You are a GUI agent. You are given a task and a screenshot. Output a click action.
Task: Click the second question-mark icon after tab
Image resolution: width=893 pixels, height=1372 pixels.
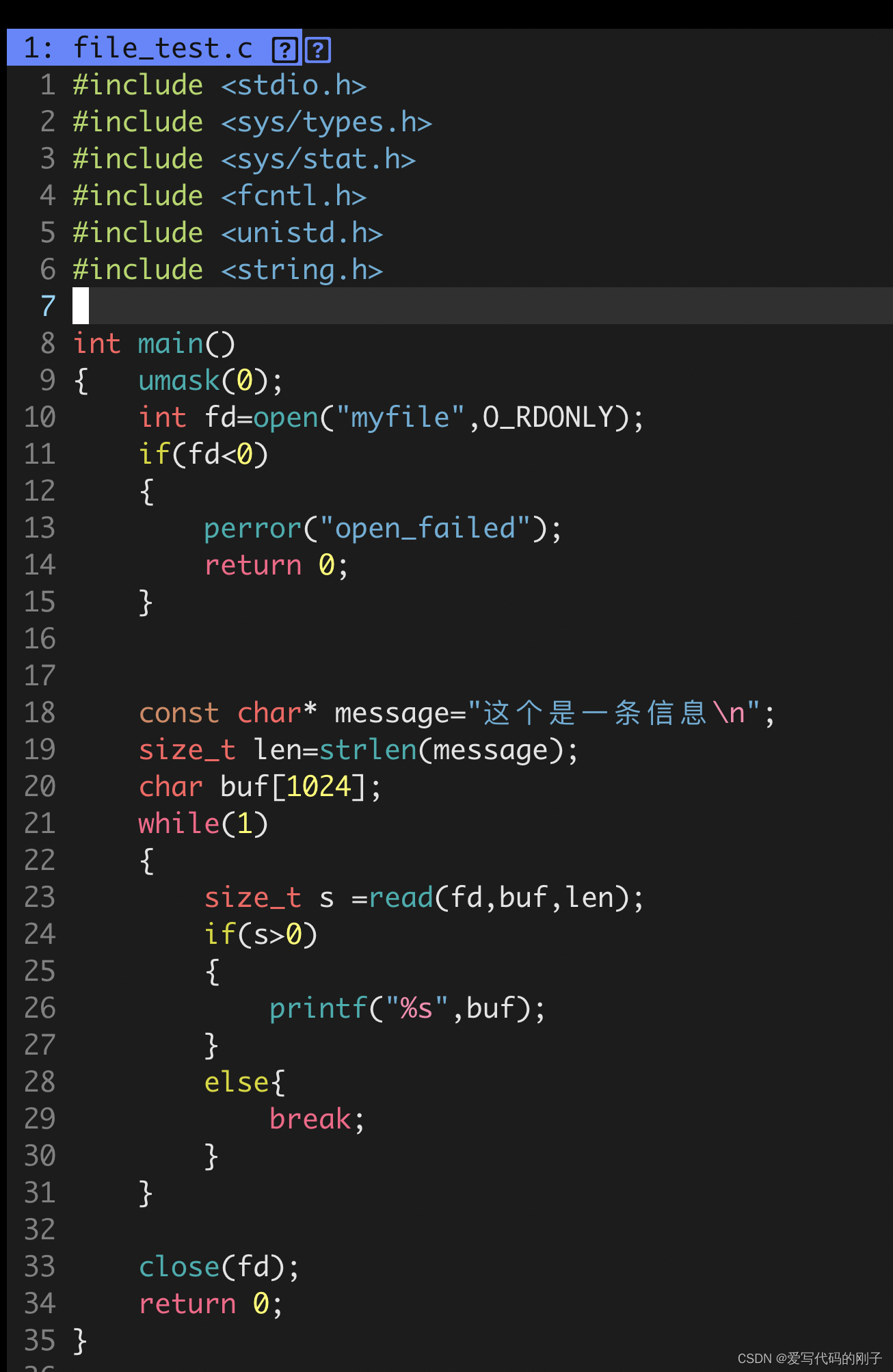point(318,50)
